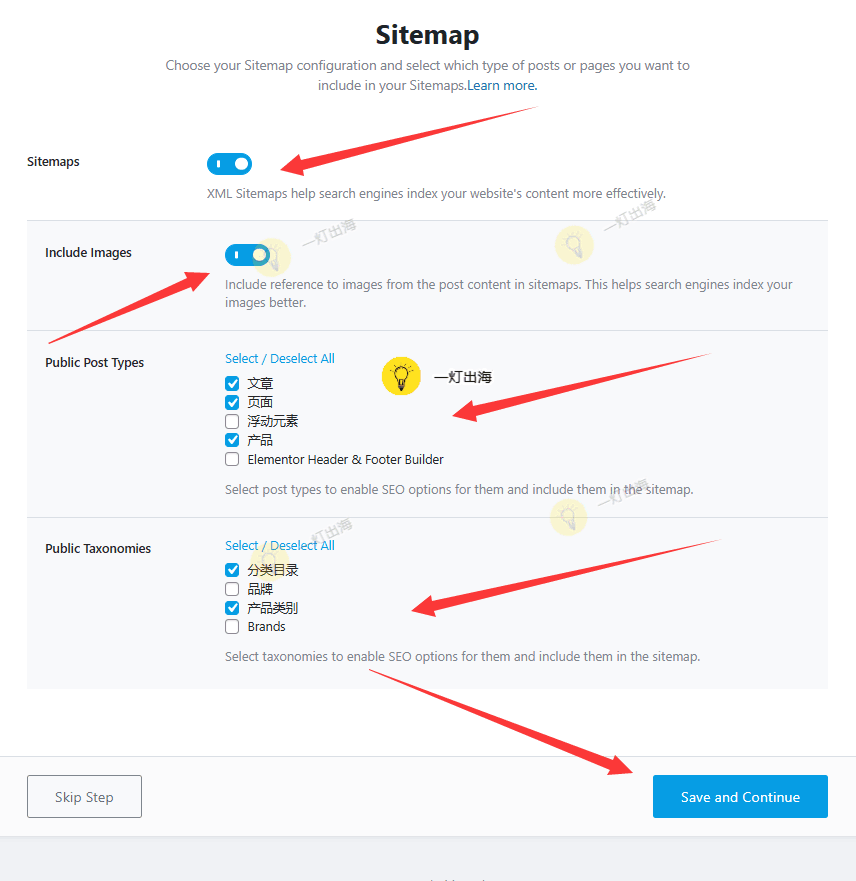This screenshot has height=881, width=856.
Task: Tick the 品牌 taxonomy checkbox
Action: [232, 589]
